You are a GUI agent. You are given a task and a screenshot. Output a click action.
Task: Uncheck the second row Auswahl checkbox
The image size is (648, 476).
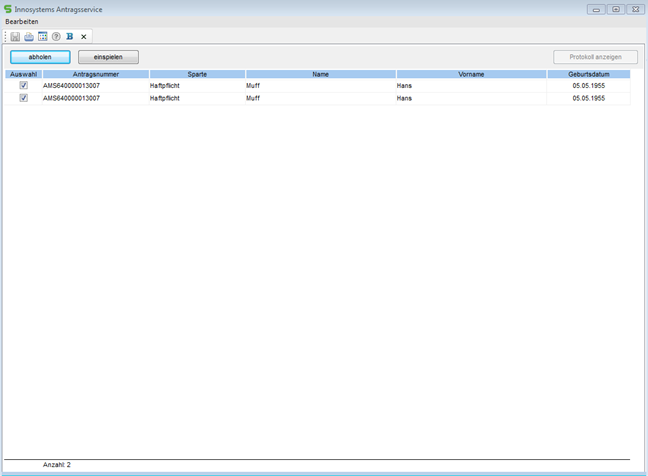(x=23, y=98)
